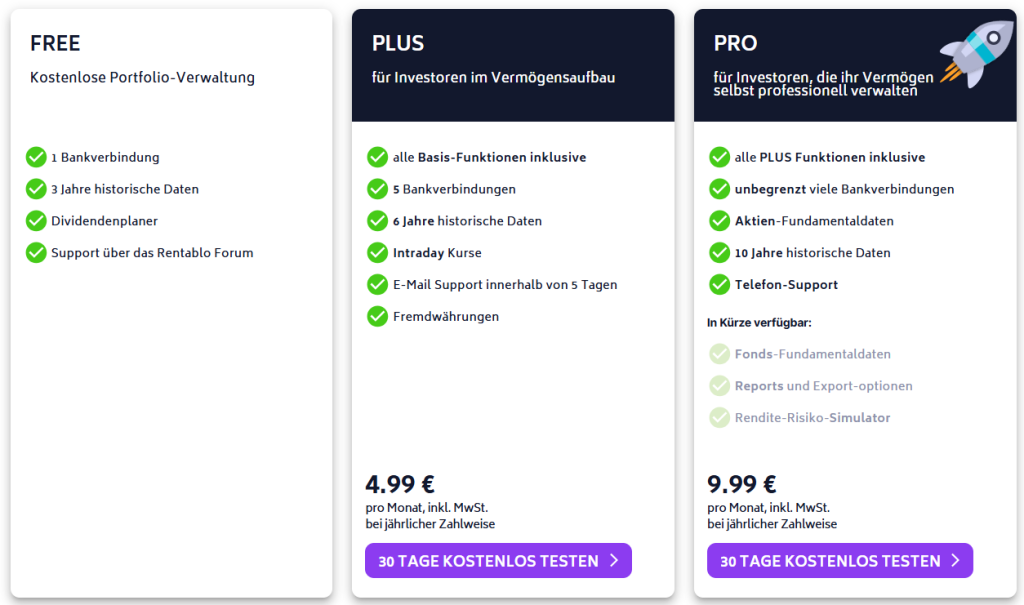
Task: Click the checkmark next to Fremdwährungen
Action: [x=377, y=317]
